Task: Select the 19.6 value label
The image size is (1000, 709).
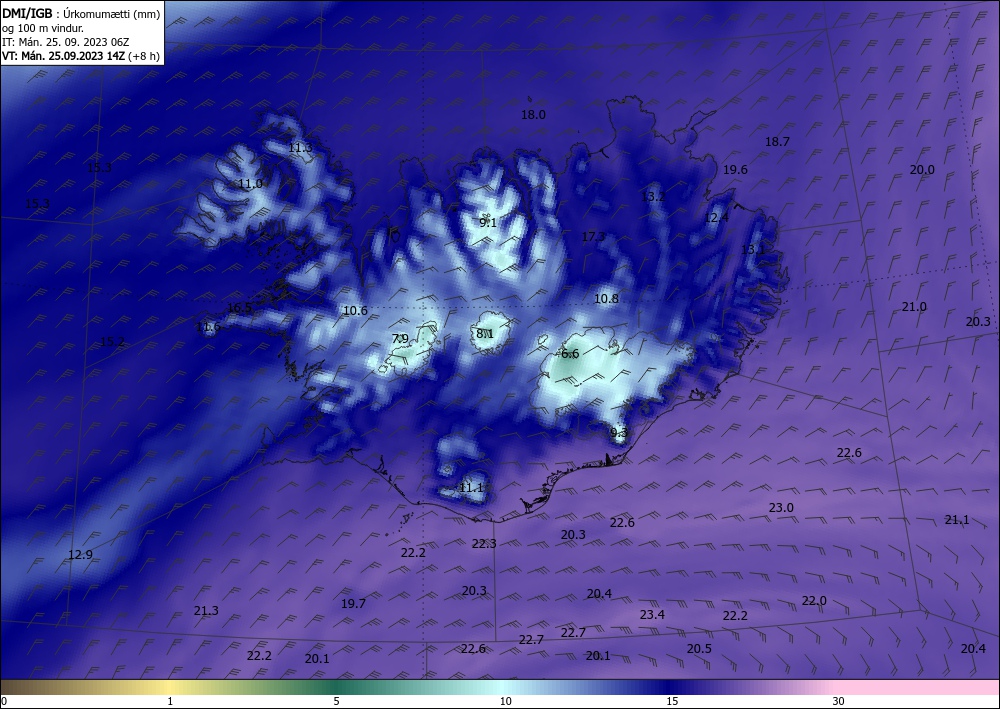Action: pyautogui.click(x=735, y=170)
